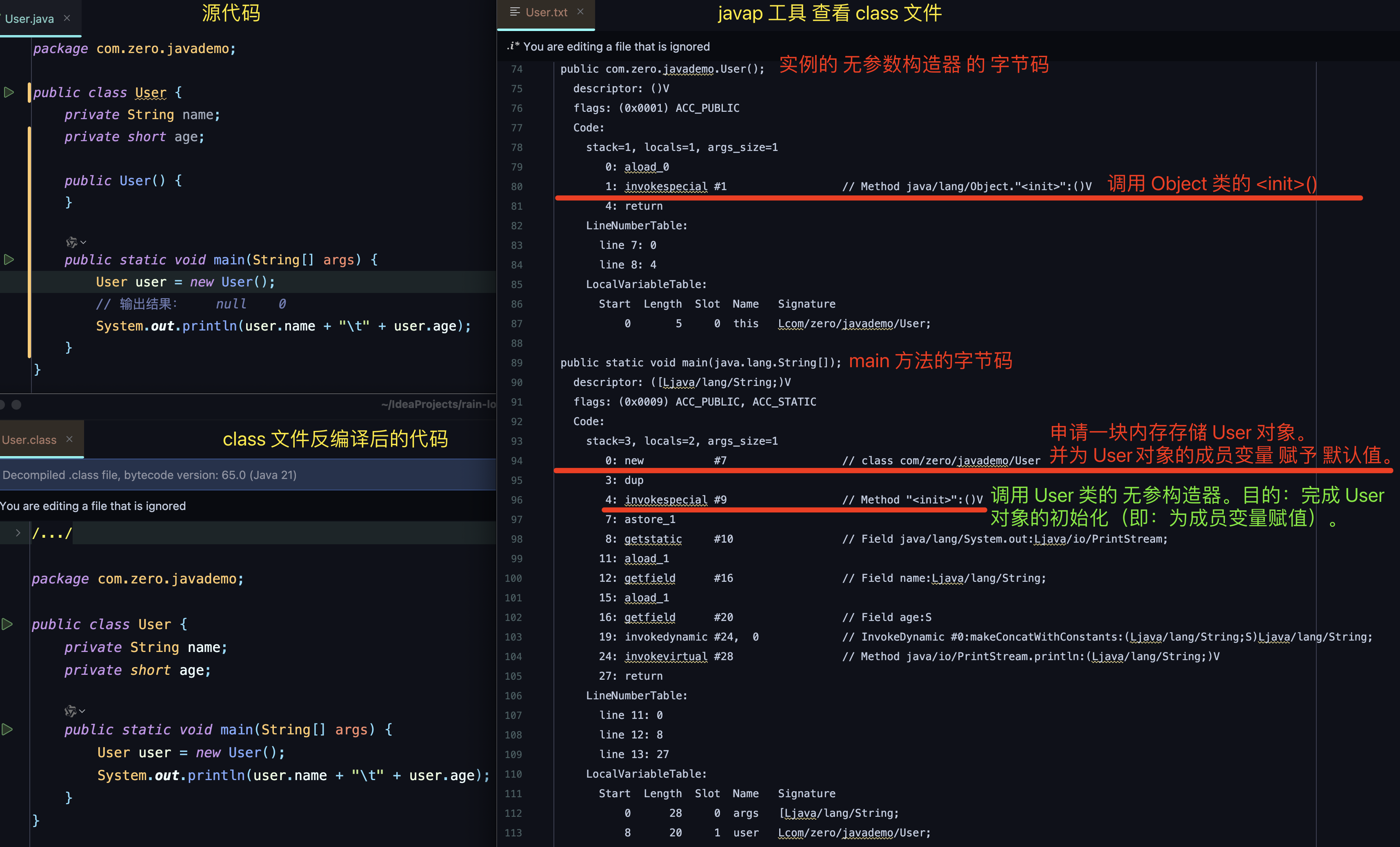Screen dimensions: 1400x847
Task: Click the text file icon on User.txt tab
Action: pos(515,12)
